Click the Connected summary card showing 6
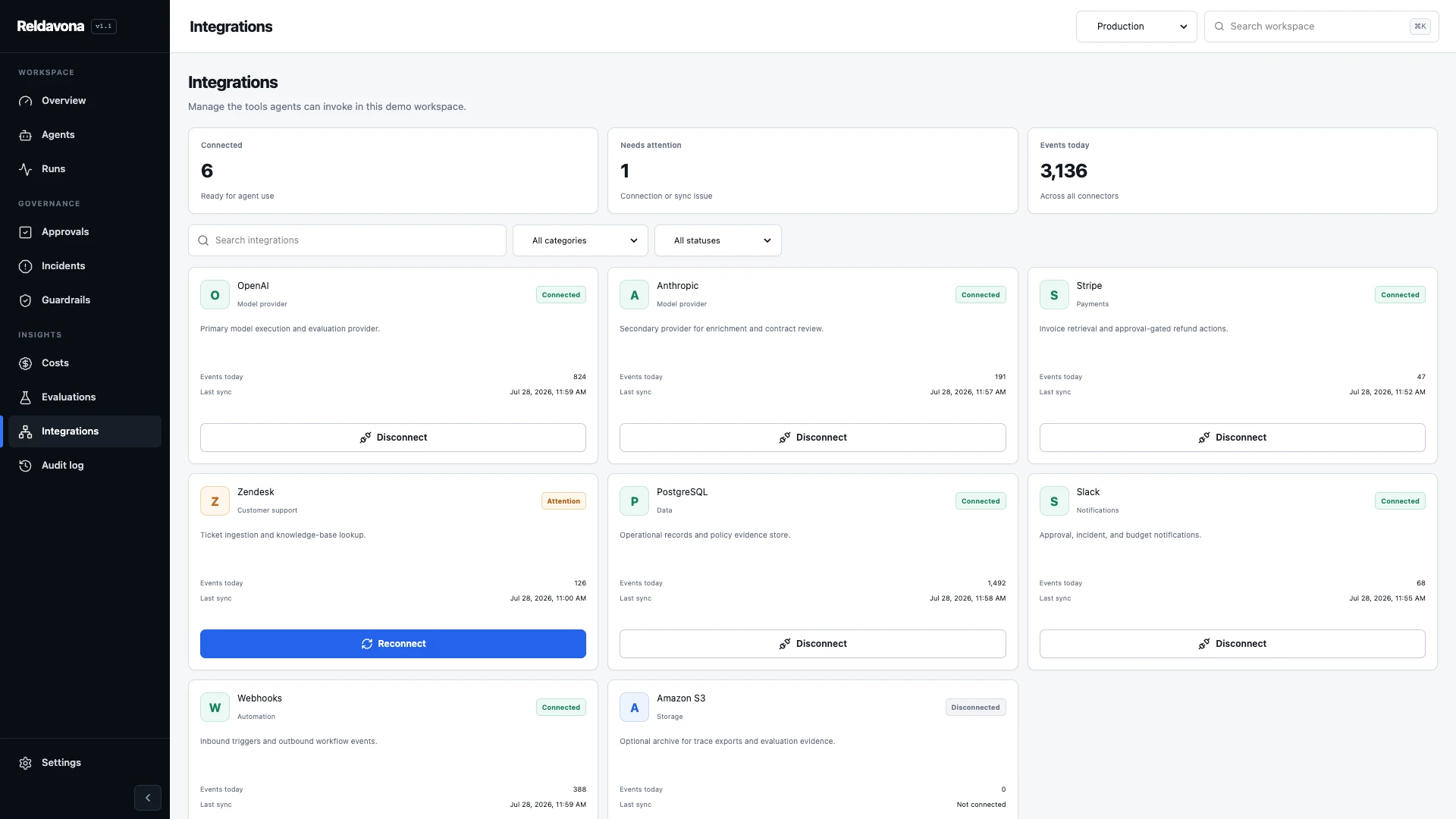This screenshot has width=1456, height=819. (x=393, y=171)
